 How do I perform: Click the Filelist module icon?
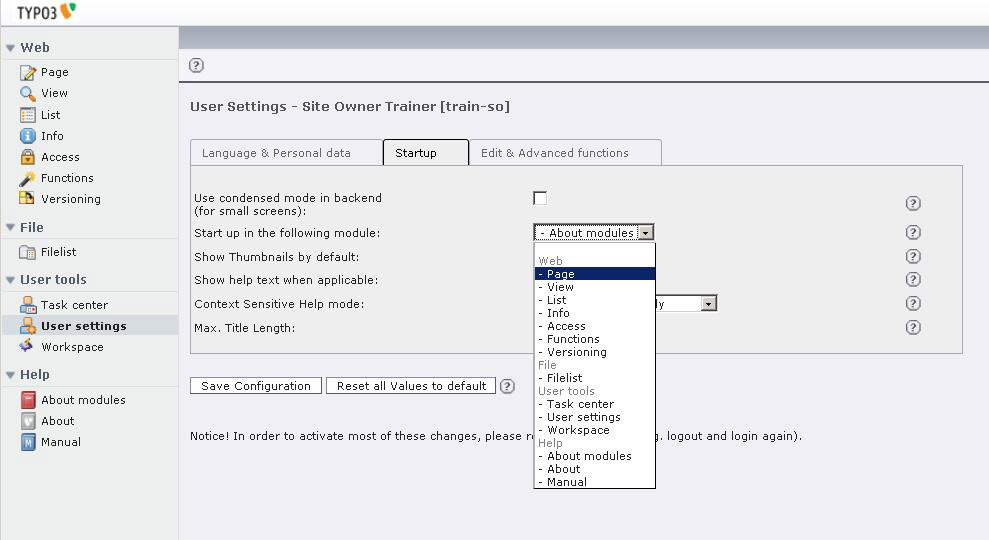(28, 252)
